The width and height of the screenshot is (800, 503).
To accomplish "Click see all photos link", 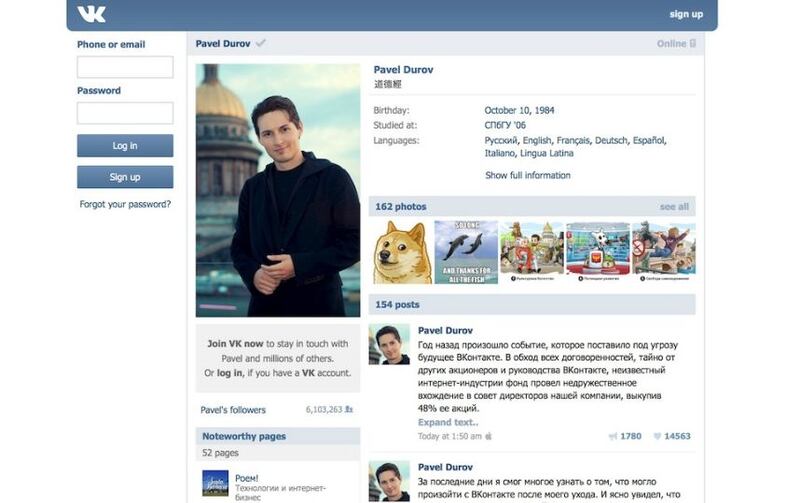I will [x=674, y=207].
